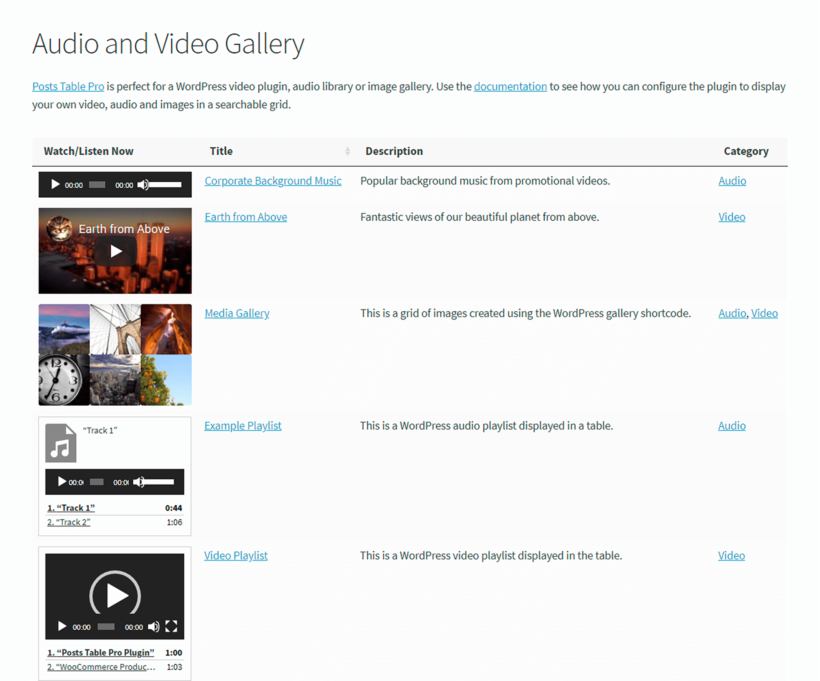Enter fullscreen on the Video Playlist player
This screenshot has width=820, height=681.
(x=171, y=627)
